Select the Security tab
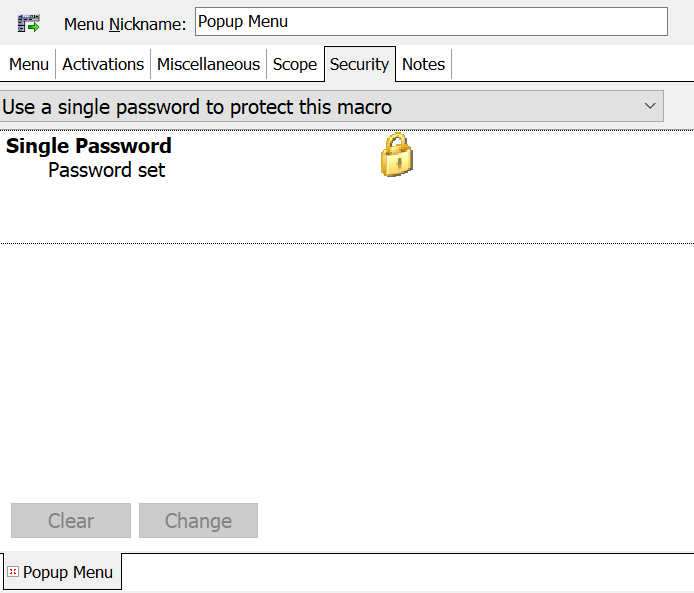Image resolution: width=694 pixels, height=593 pixels. (x=359, y=64)
